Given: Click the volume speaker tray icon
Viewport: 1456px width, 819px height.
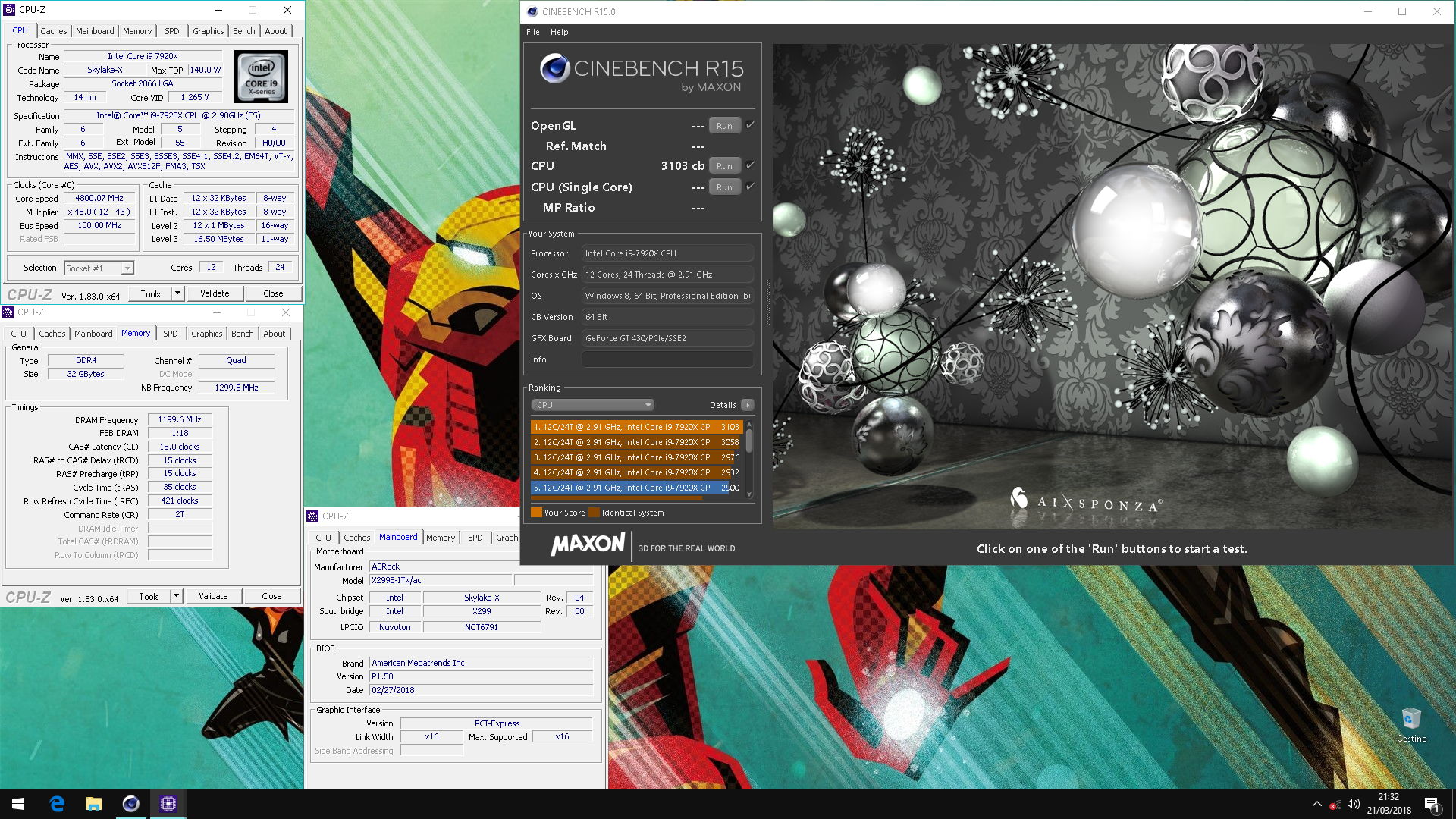Looking at the screenshot, I should [x=1354, y=804].
